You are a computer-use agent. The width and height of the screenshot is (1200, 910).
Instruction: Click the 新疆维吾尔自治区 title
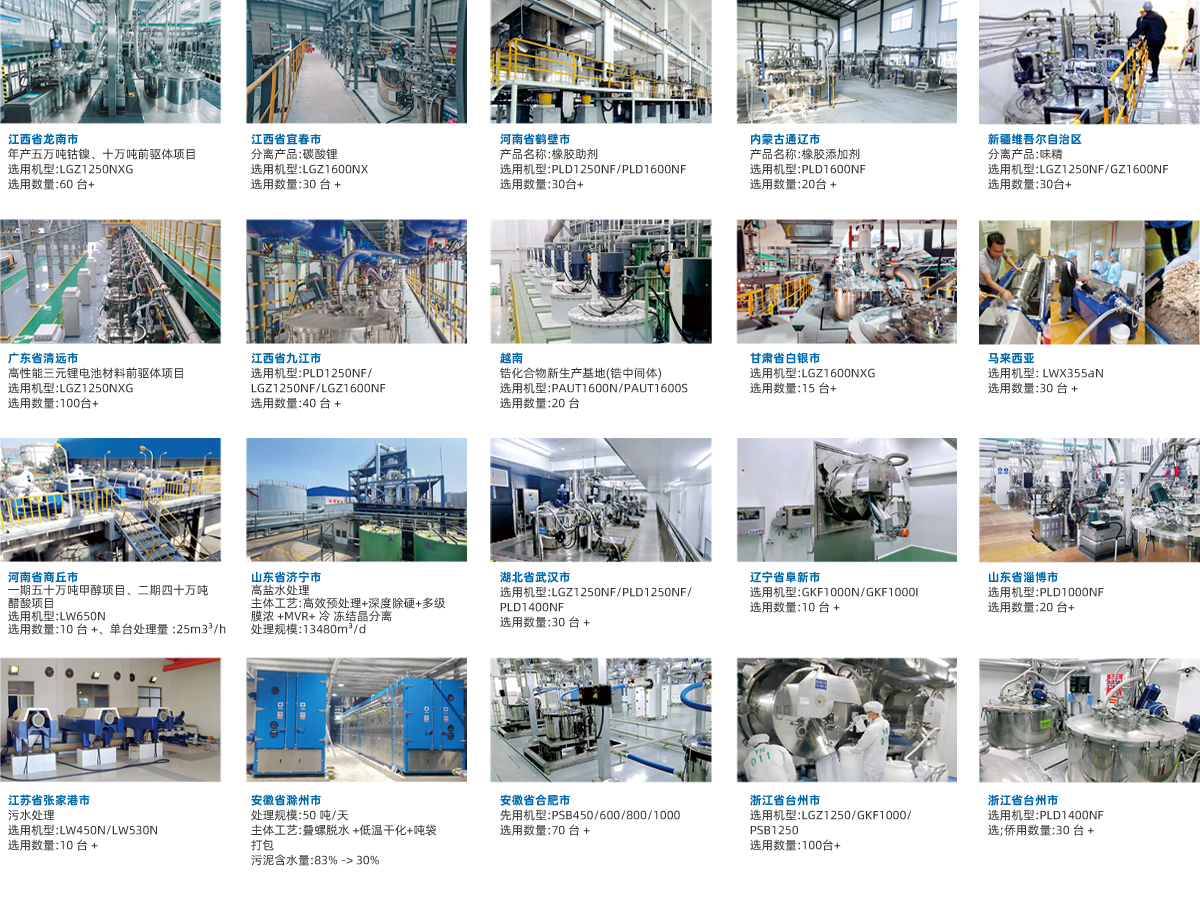[1035, 139]
